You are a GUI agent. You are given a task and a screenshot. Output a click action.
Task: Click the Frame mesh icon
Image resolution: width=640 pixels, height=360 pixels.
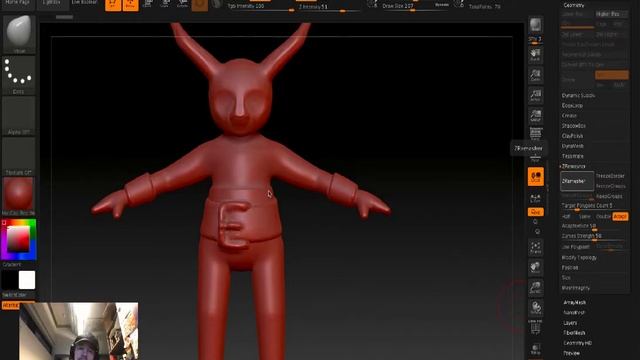(x=536, y=248)
